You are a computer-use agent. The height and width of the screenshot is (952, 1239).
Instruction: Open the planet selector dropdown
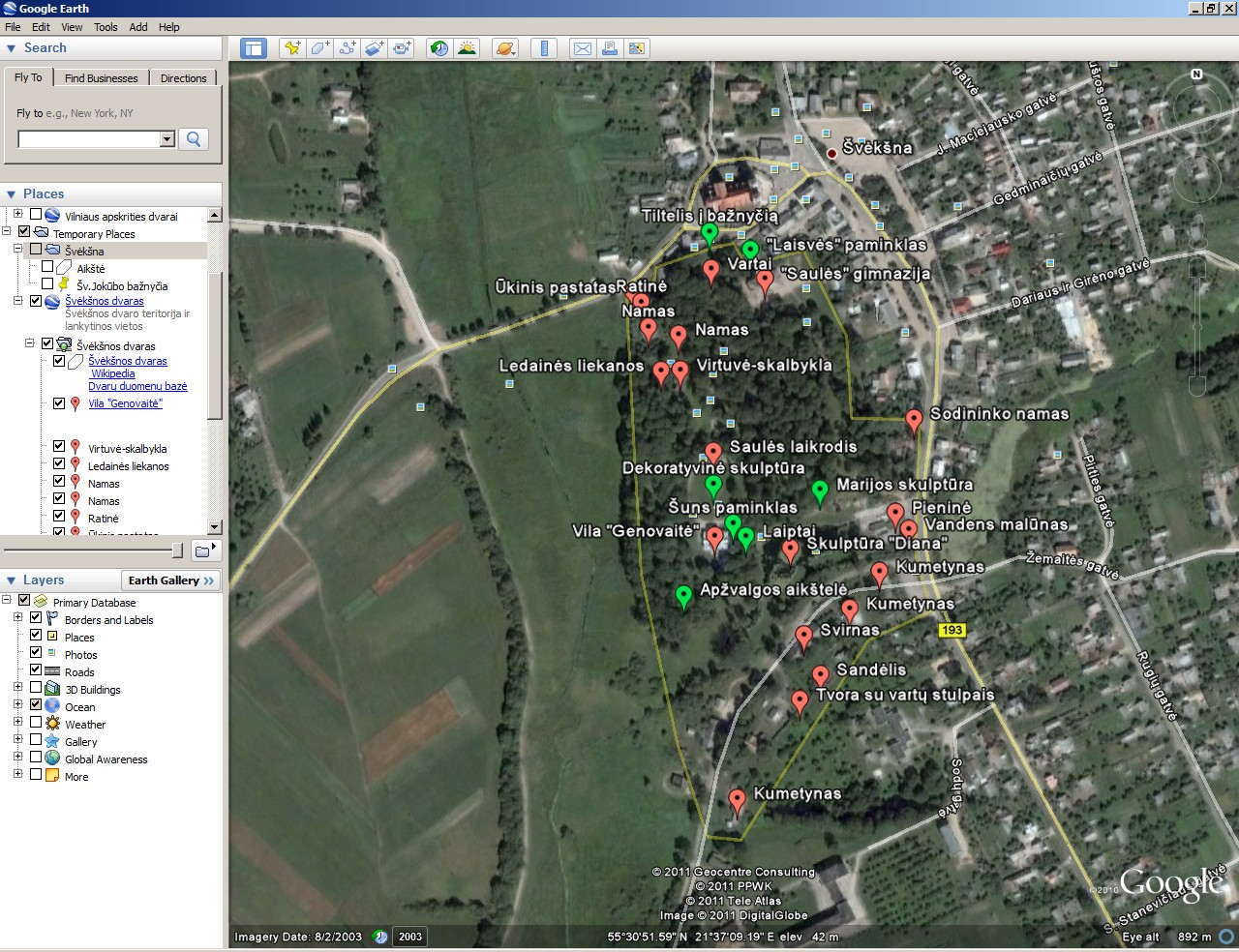(505, 48)
